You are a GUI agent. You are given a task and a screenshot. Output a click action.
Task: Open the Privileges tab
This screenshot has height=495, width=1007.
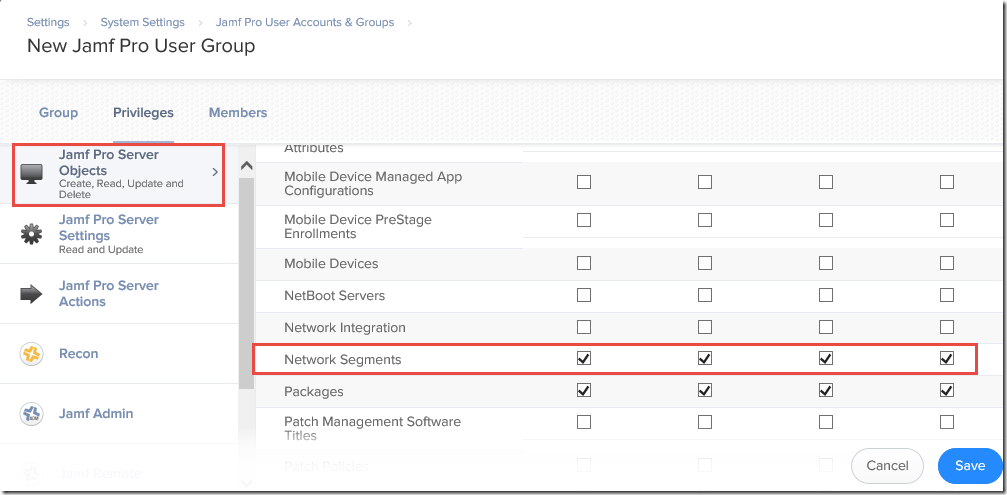143,112
